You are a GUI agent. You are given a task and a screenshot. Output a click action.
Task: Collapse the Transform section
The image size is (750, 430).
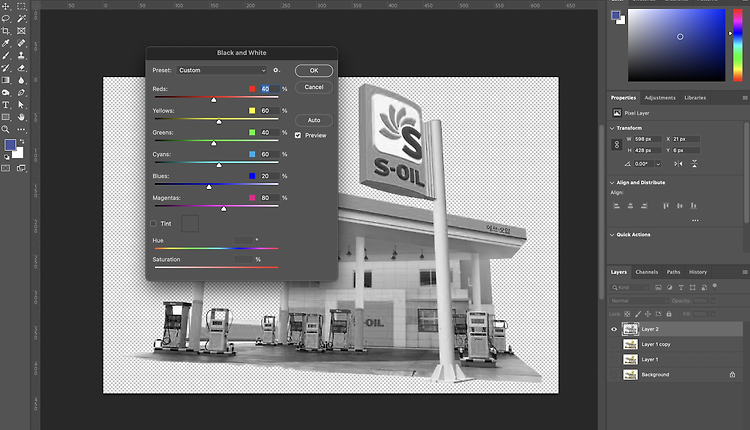[x=612, y=128]
